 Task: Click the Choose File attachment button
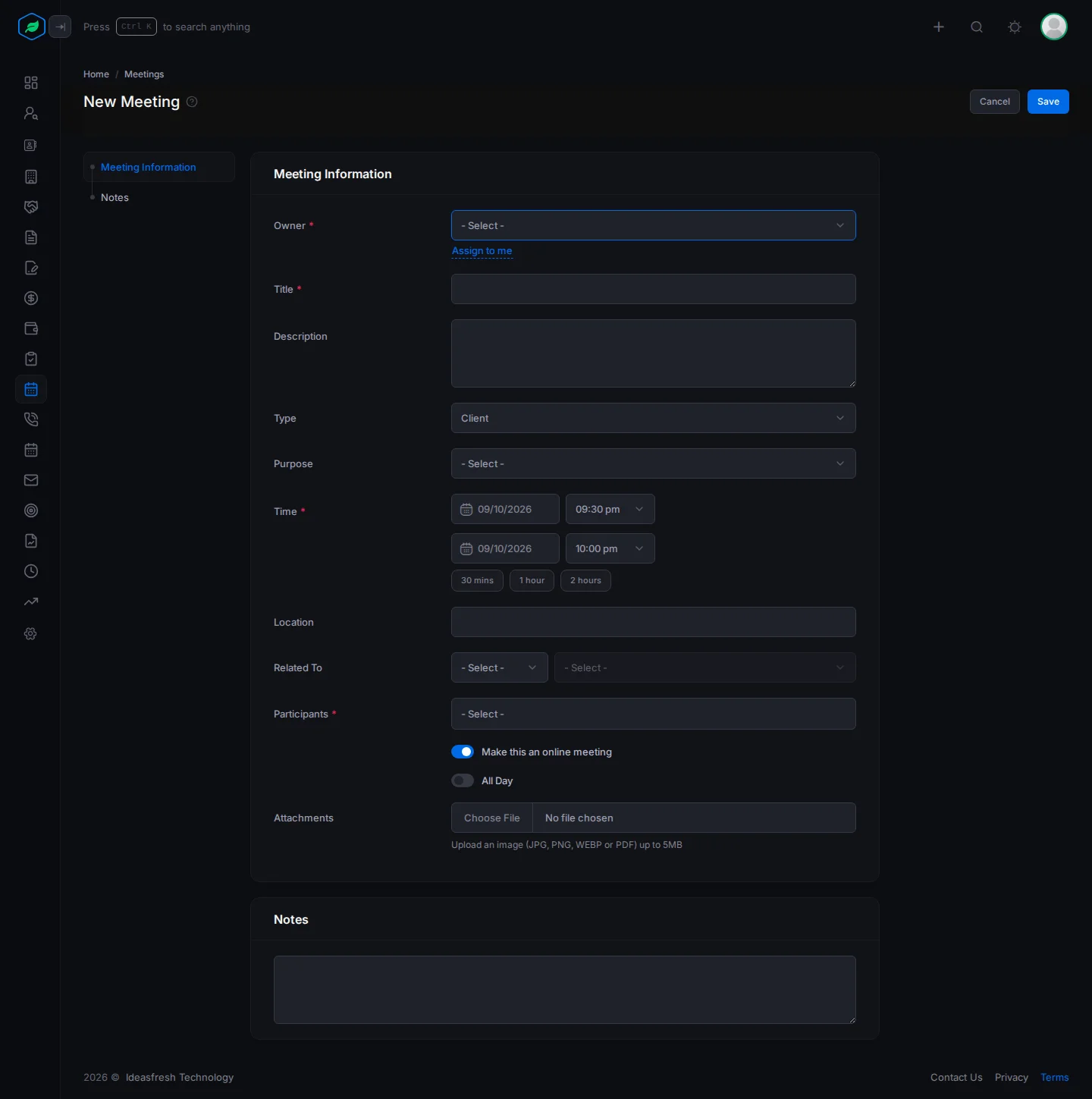(x=492, y=818)
